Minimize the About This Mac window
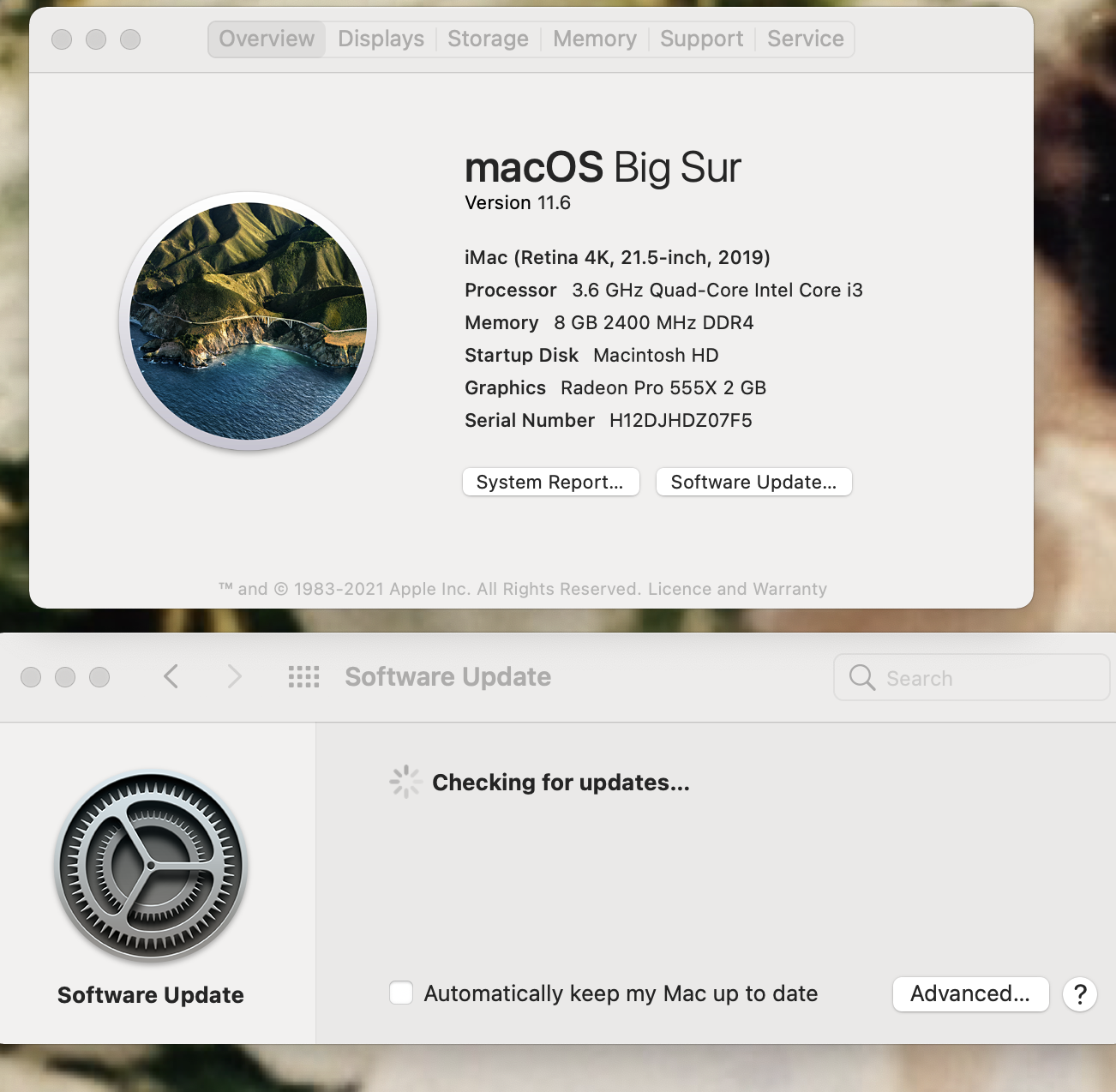 point(96,39)
